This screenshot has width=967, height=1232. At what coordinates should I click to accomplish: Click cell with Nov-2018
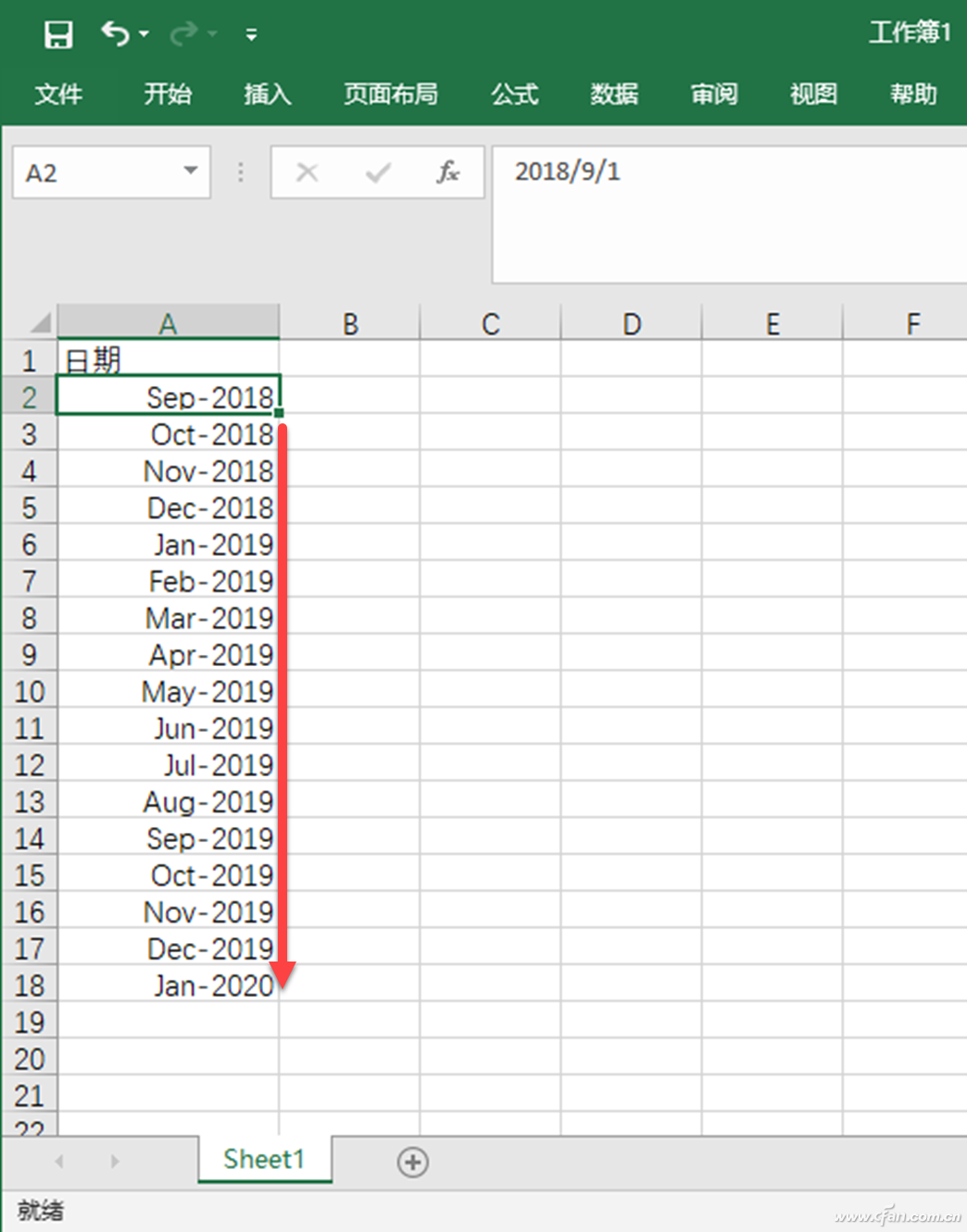click(168, 471)
